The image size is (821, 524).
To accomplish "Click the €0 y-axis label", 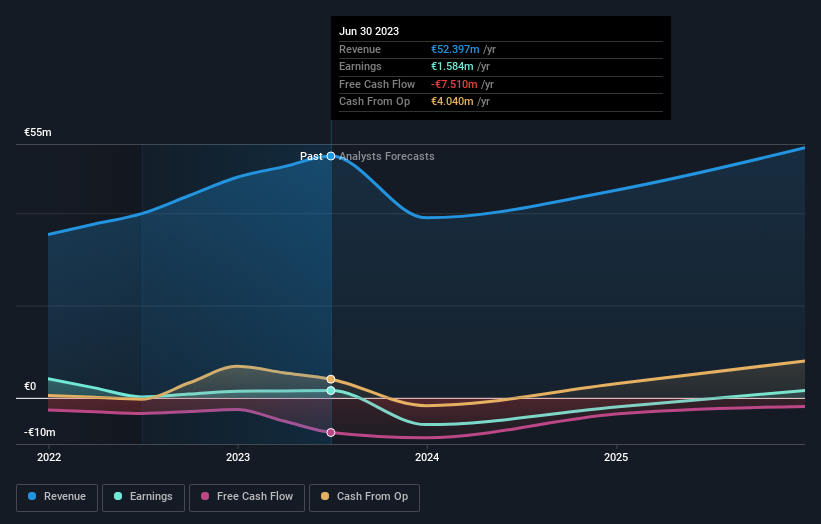I will (30, 386).
